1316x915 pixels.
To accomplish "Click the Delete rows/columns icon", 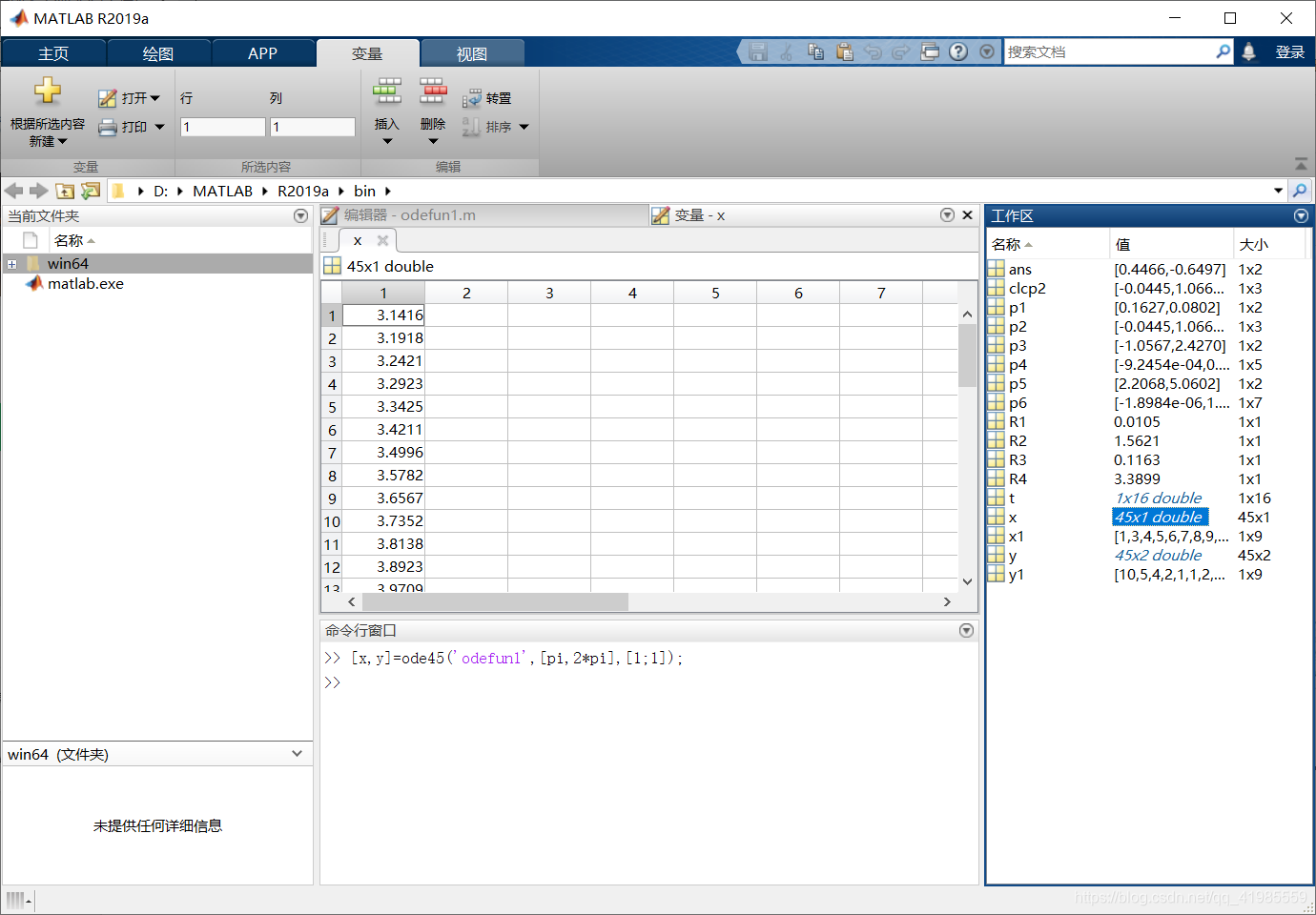I will coord(433,91).
